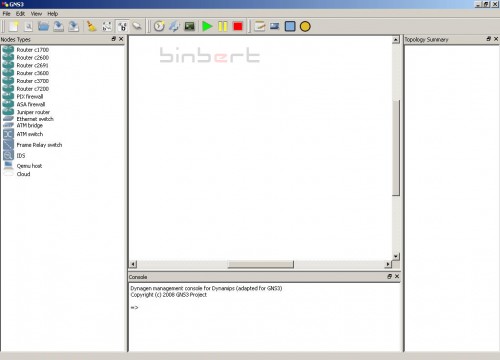
Task: Float the Nodes Types panel
Action: click(114, 39)
